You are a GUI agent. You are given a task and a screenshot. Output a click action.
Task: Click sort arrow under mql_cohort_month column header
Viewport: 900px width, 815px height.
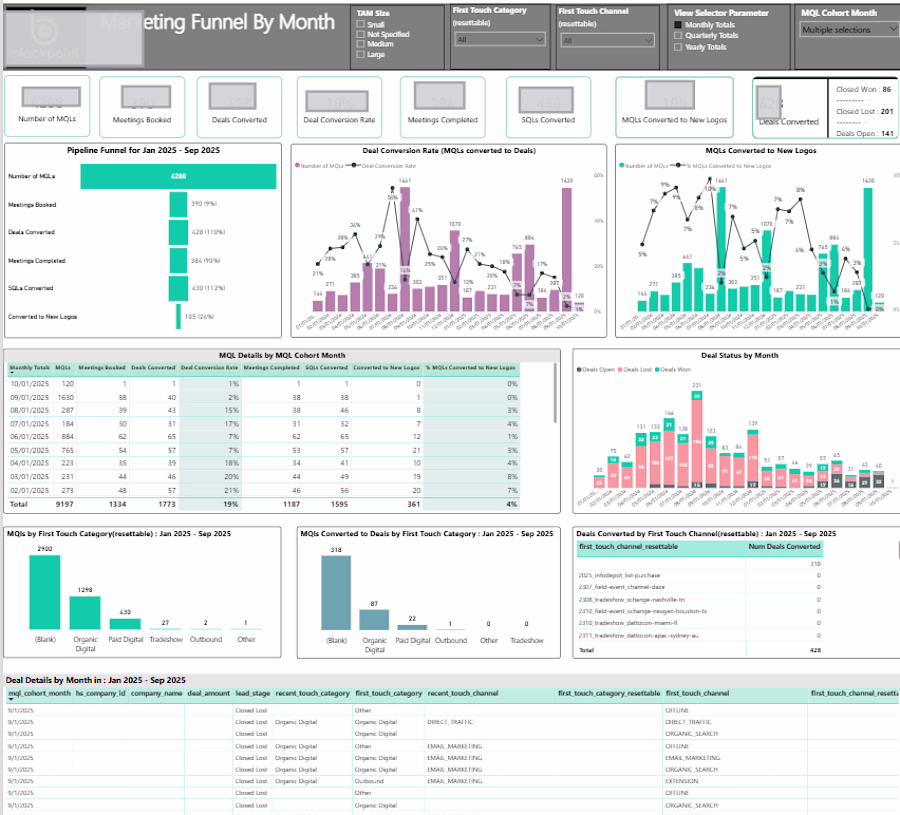coord(10,700)
